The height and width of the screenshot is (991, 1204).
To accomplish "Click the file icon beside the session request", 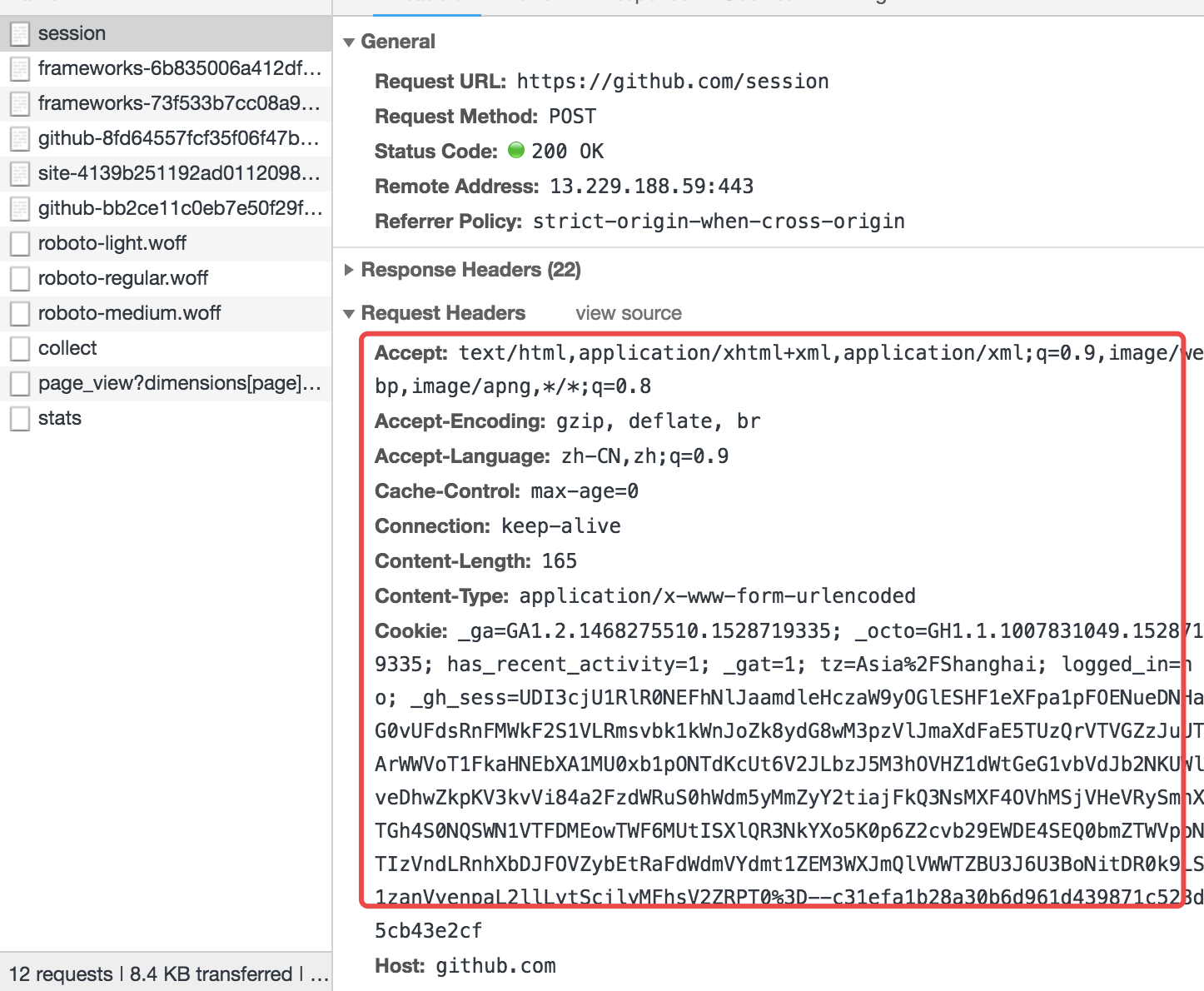I will click(x=20, y=33).
